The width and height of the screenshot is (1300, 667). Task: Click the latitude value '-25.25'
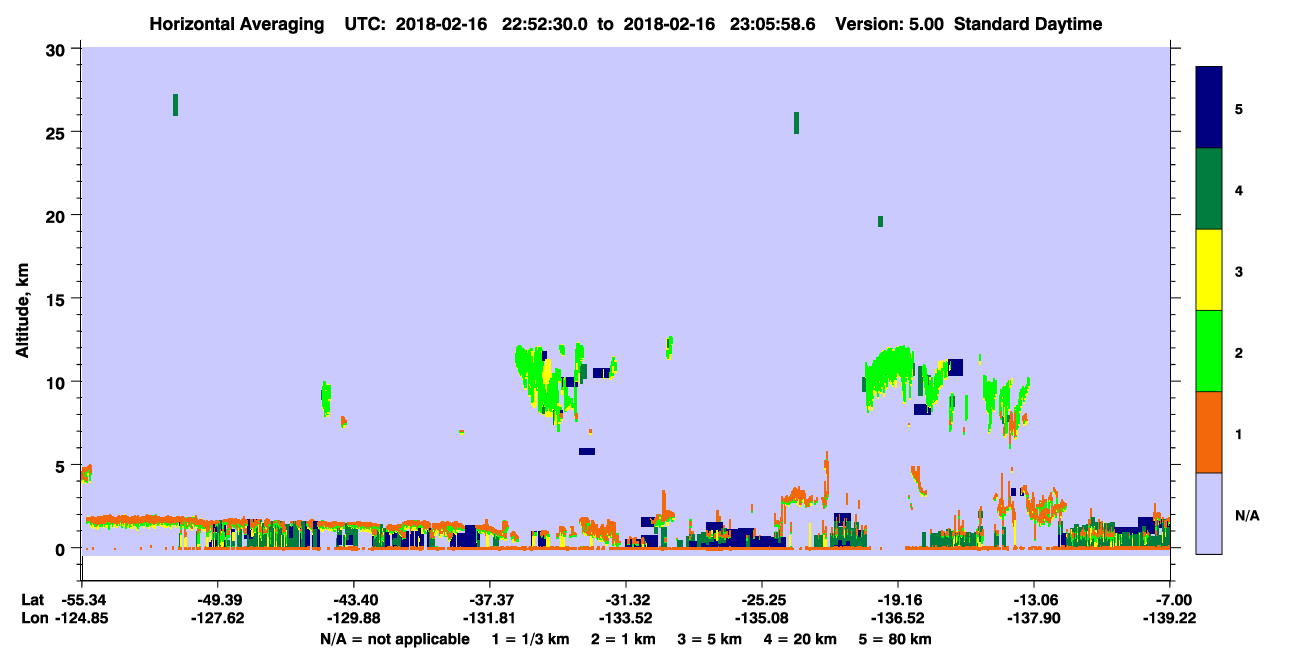point(761,600)
